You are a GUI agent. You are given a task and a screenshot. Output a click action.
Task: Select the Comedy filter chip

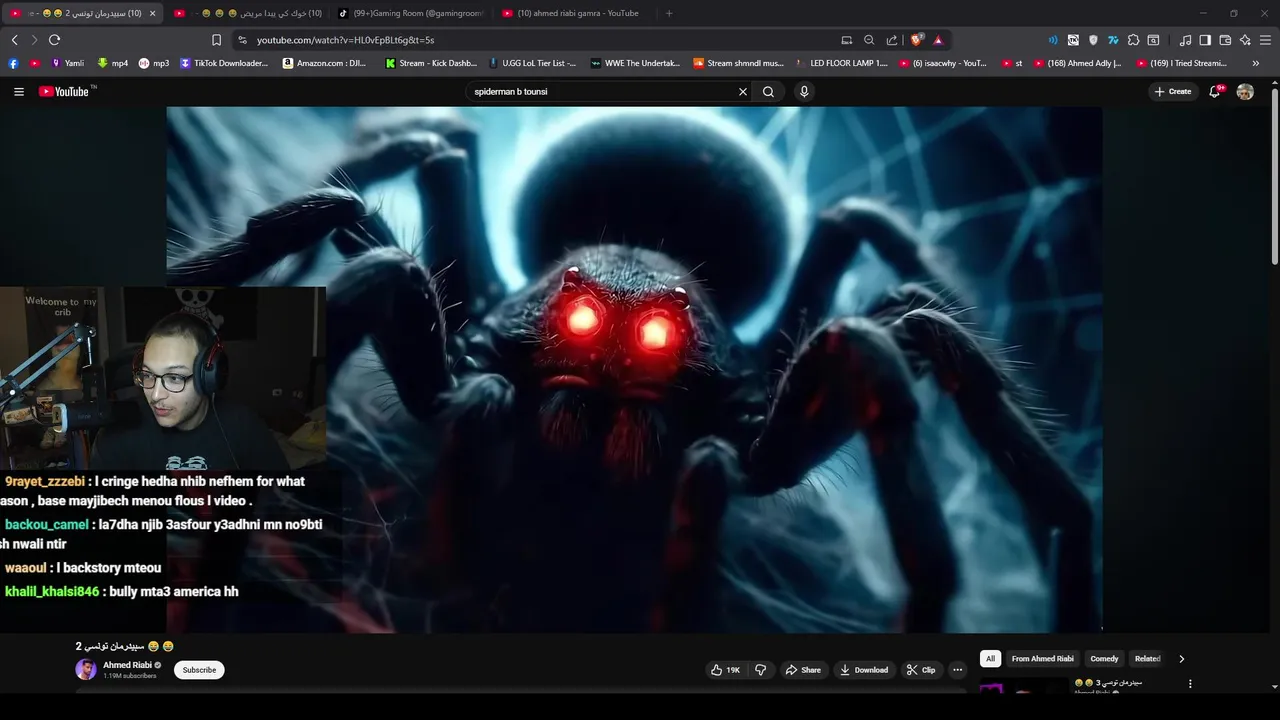click(x=1104, y=659)
